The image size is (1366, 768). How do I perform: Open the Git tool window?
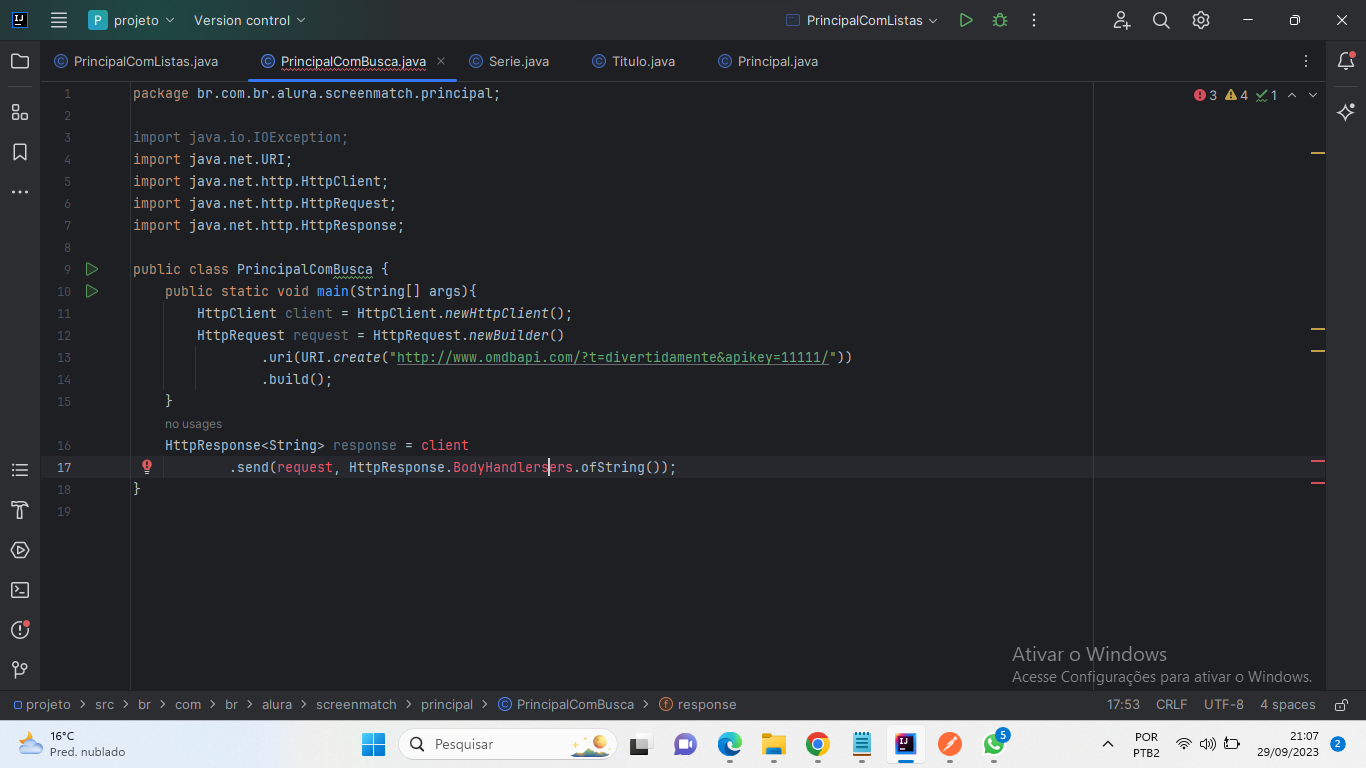(x=20, y=669)
